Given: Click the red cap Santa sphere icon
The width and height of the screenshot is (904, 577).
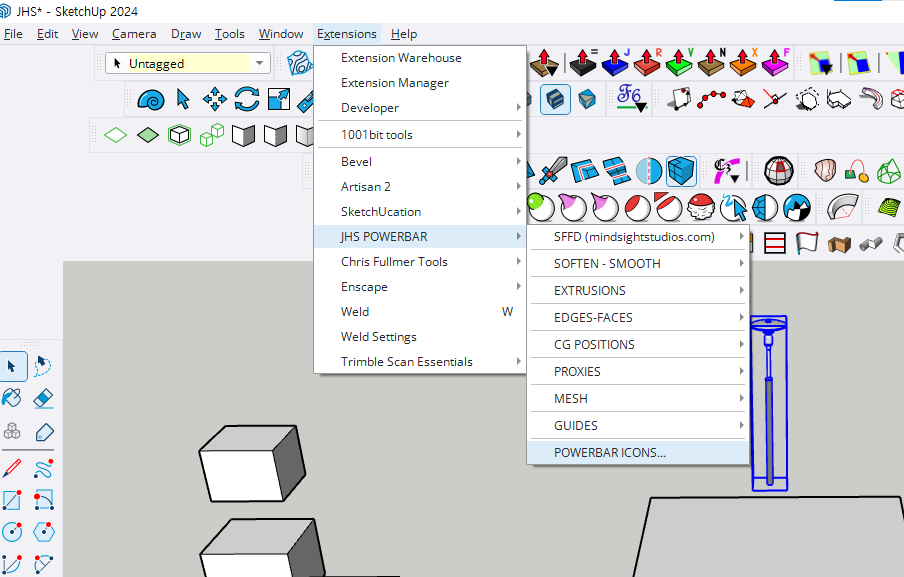Looking at the screenshot, I should click(701, 207).
